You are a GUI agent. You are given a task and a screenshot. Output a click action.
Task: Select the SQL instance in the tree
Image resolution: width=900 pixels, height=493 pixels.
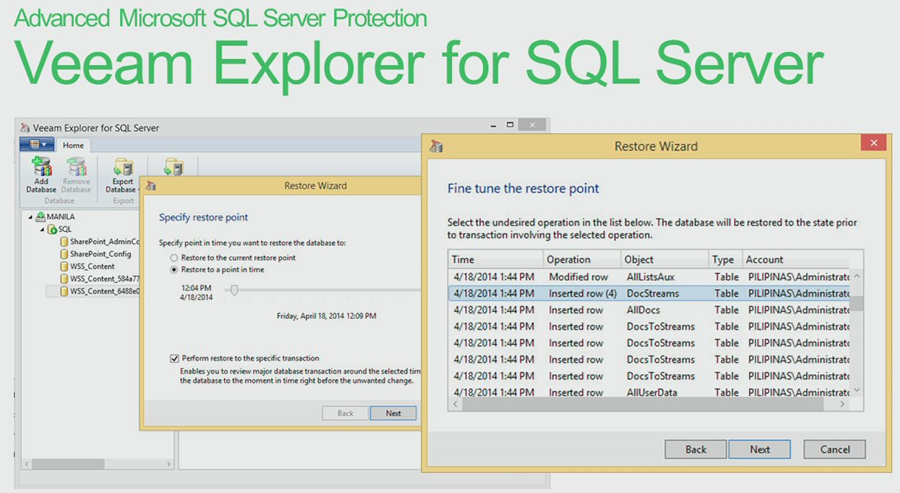[65, 229]
